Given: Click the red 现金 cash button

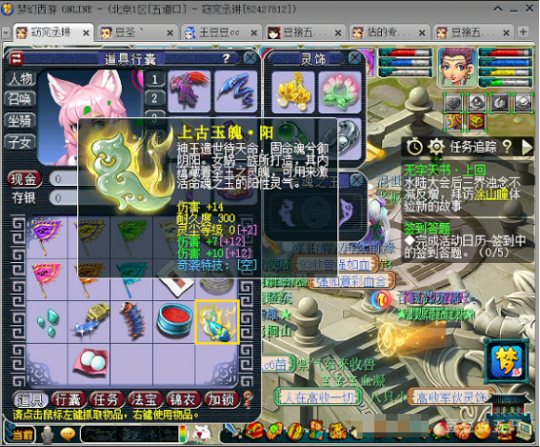Looking at the screenshot, I should [x=24, y=179].
